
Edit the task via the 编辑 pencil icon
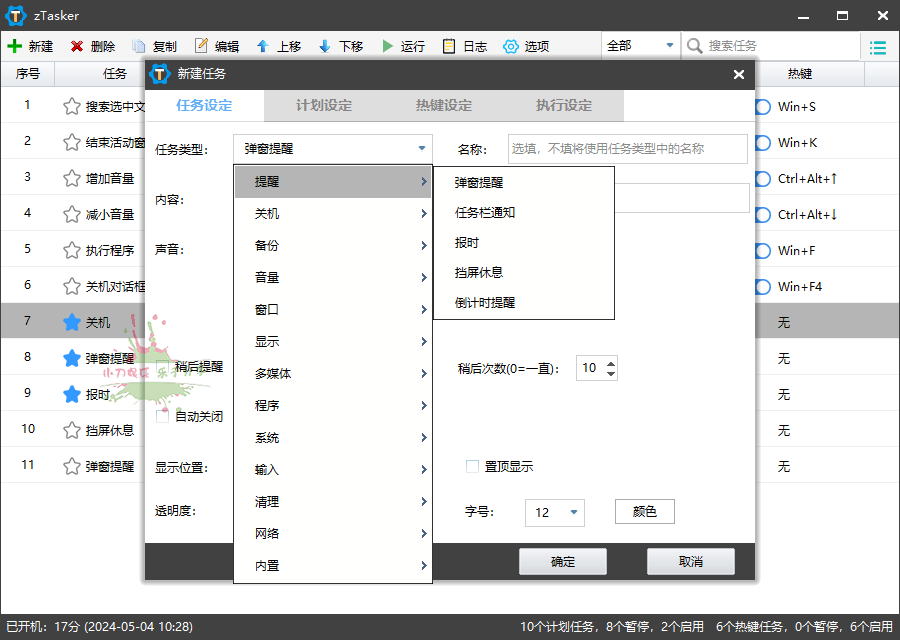[216, 45]
